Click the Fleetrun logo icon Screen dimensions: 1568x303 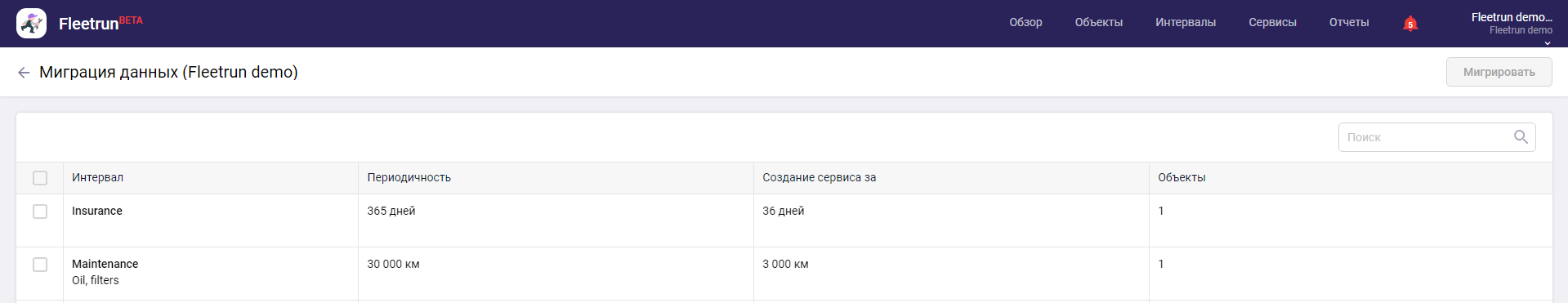click(x=31, y=24)
